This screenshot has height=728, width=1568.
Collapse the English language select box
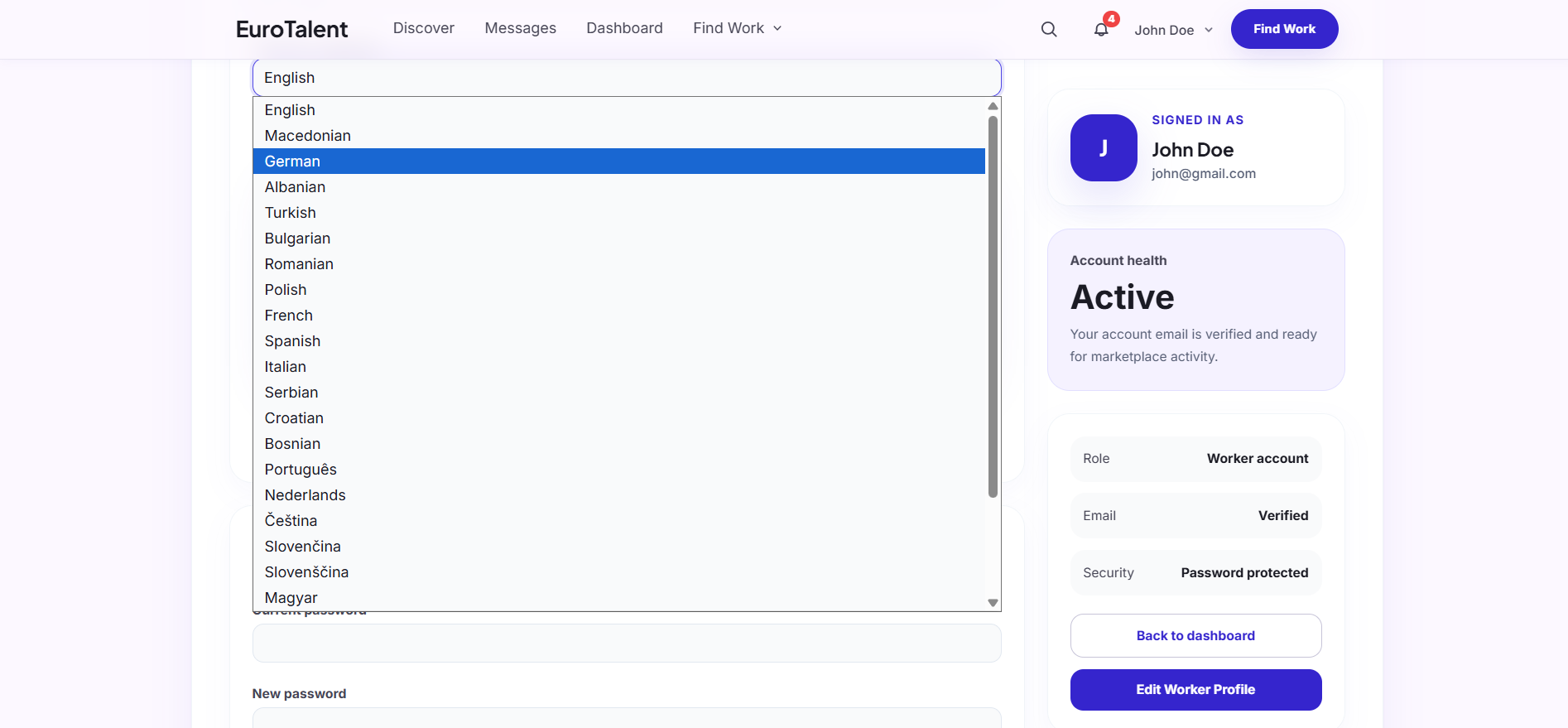[627, 78]
